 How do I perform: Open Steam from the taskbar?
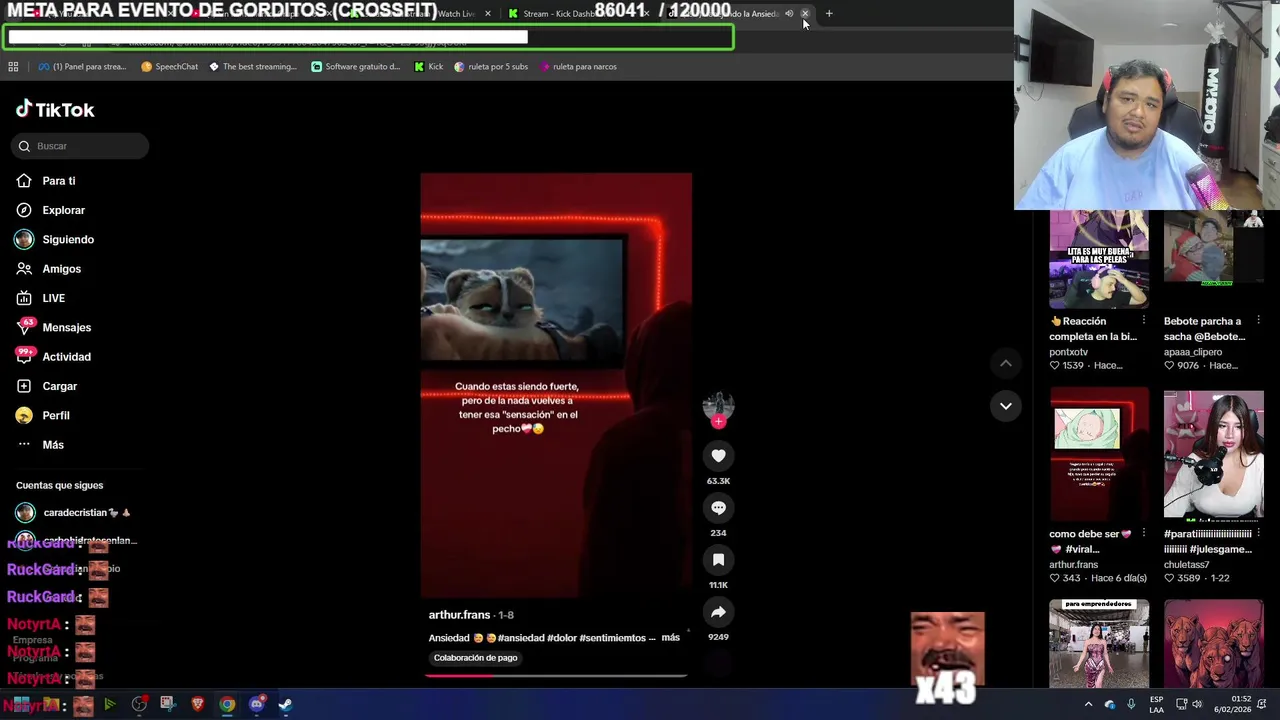point(285,705)
